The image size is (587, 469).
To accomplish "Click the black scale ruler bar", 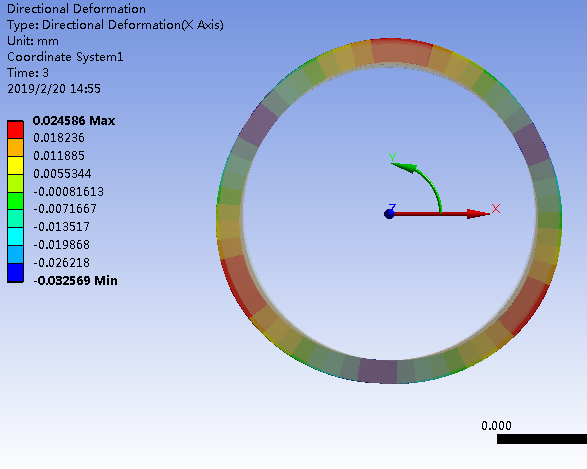I will pyautogui.click(x=542, y=439).
